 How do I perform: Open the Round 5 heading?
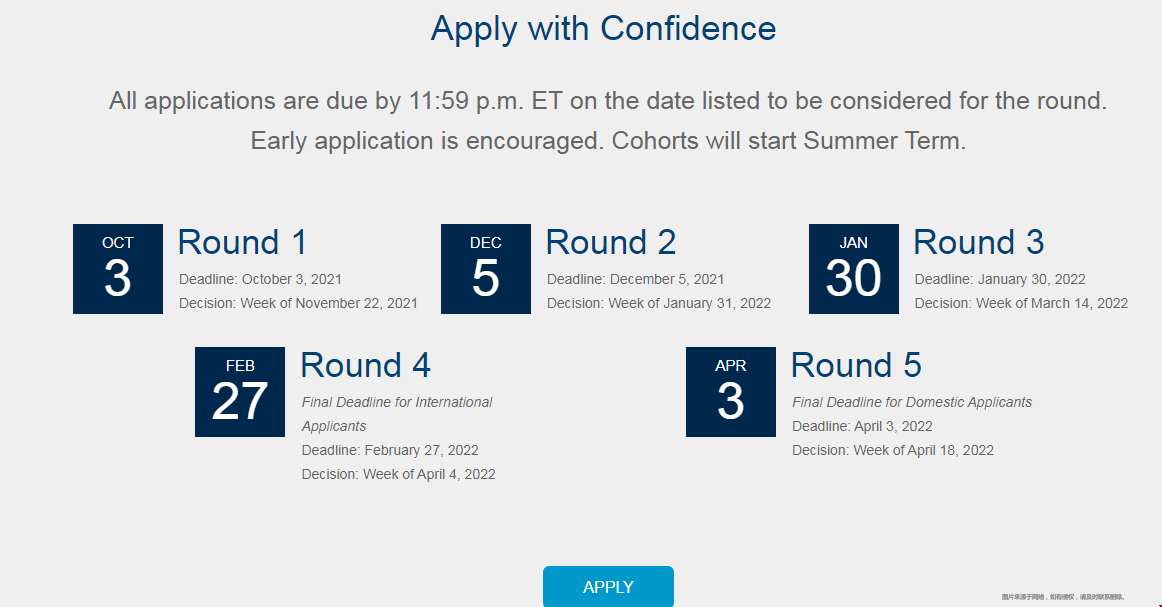click(856, 365)
